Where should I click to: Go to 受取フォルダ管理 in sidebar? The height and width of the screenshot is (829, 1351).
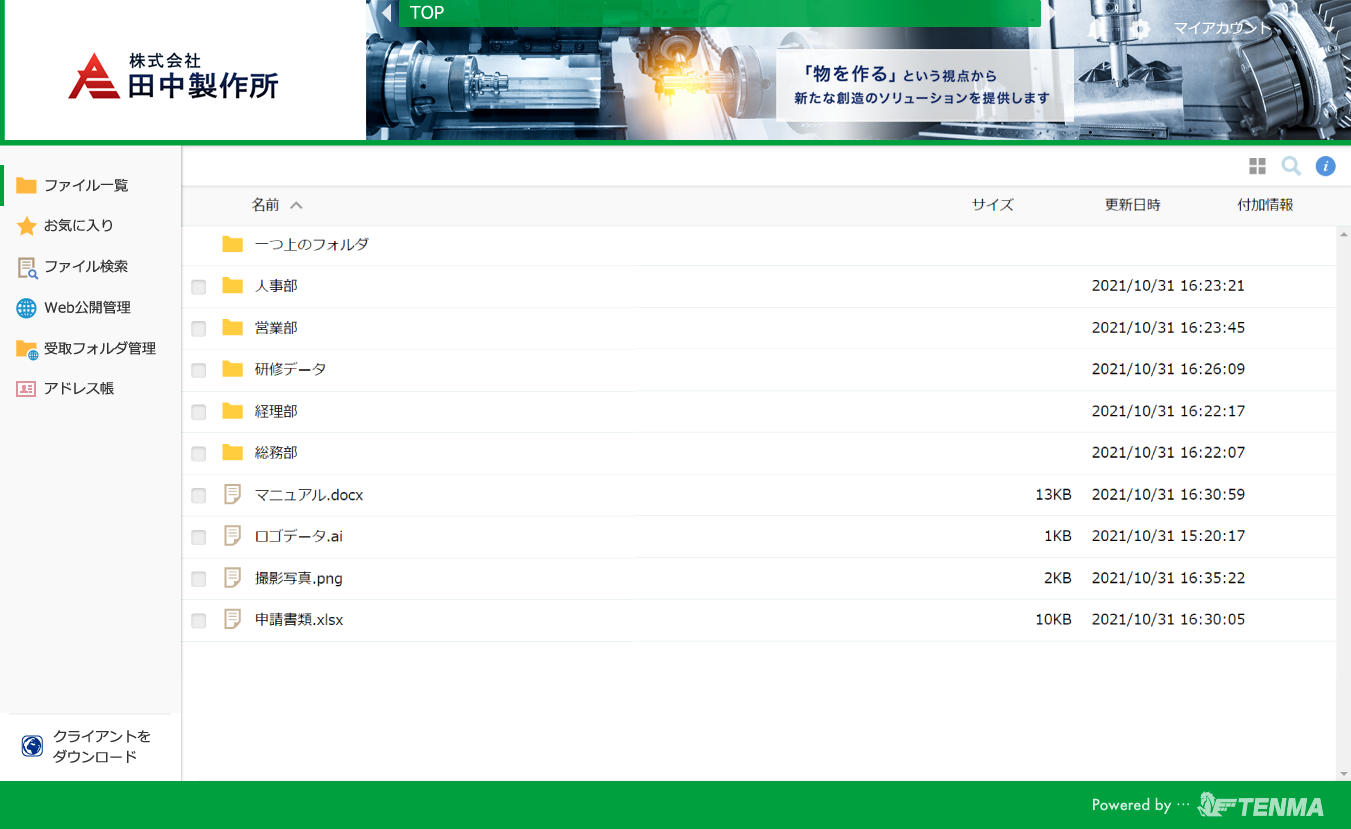coord(99,348)
